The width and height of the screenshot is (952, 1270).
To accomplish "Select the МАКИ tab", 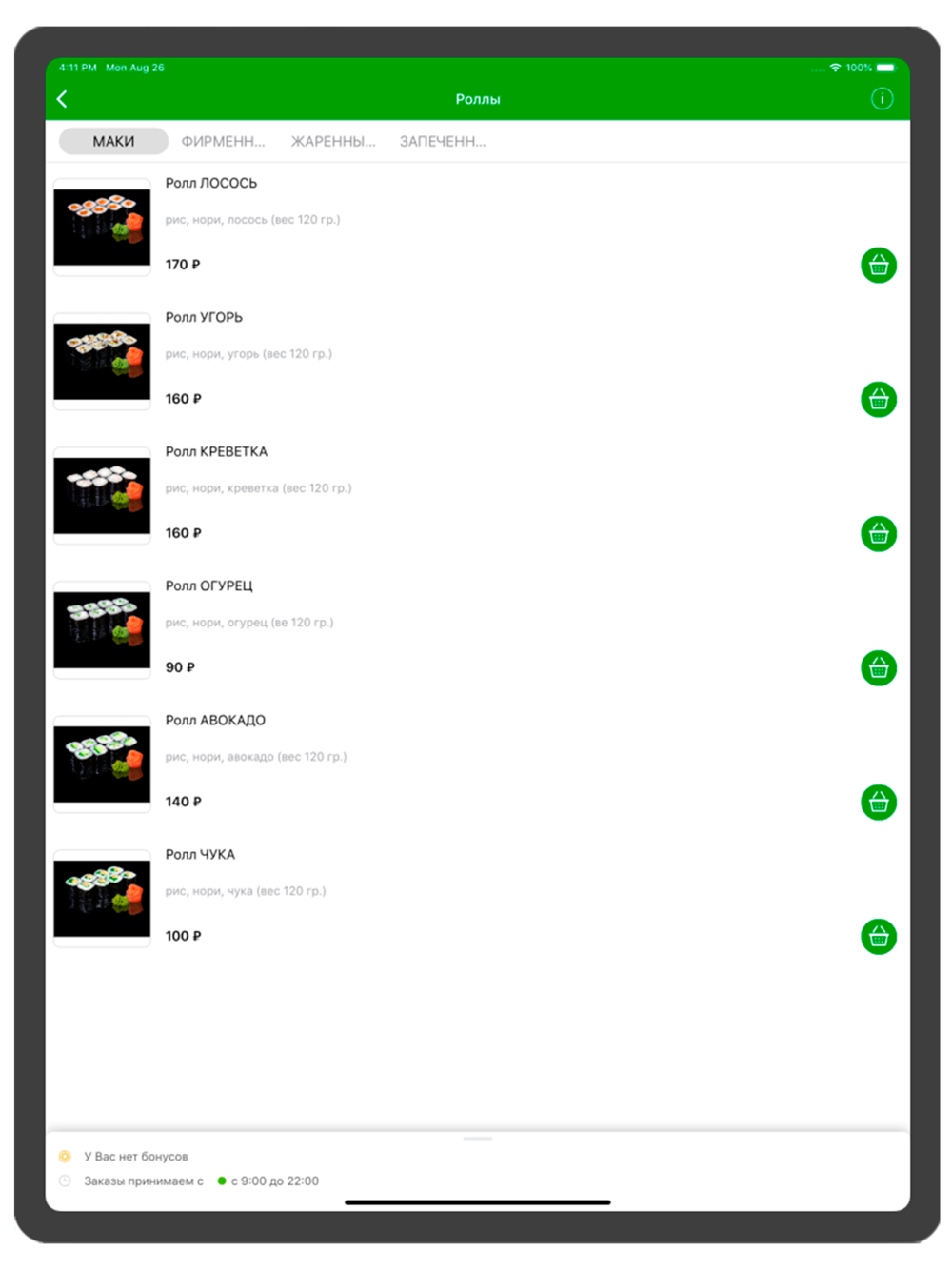I will 113,141.
